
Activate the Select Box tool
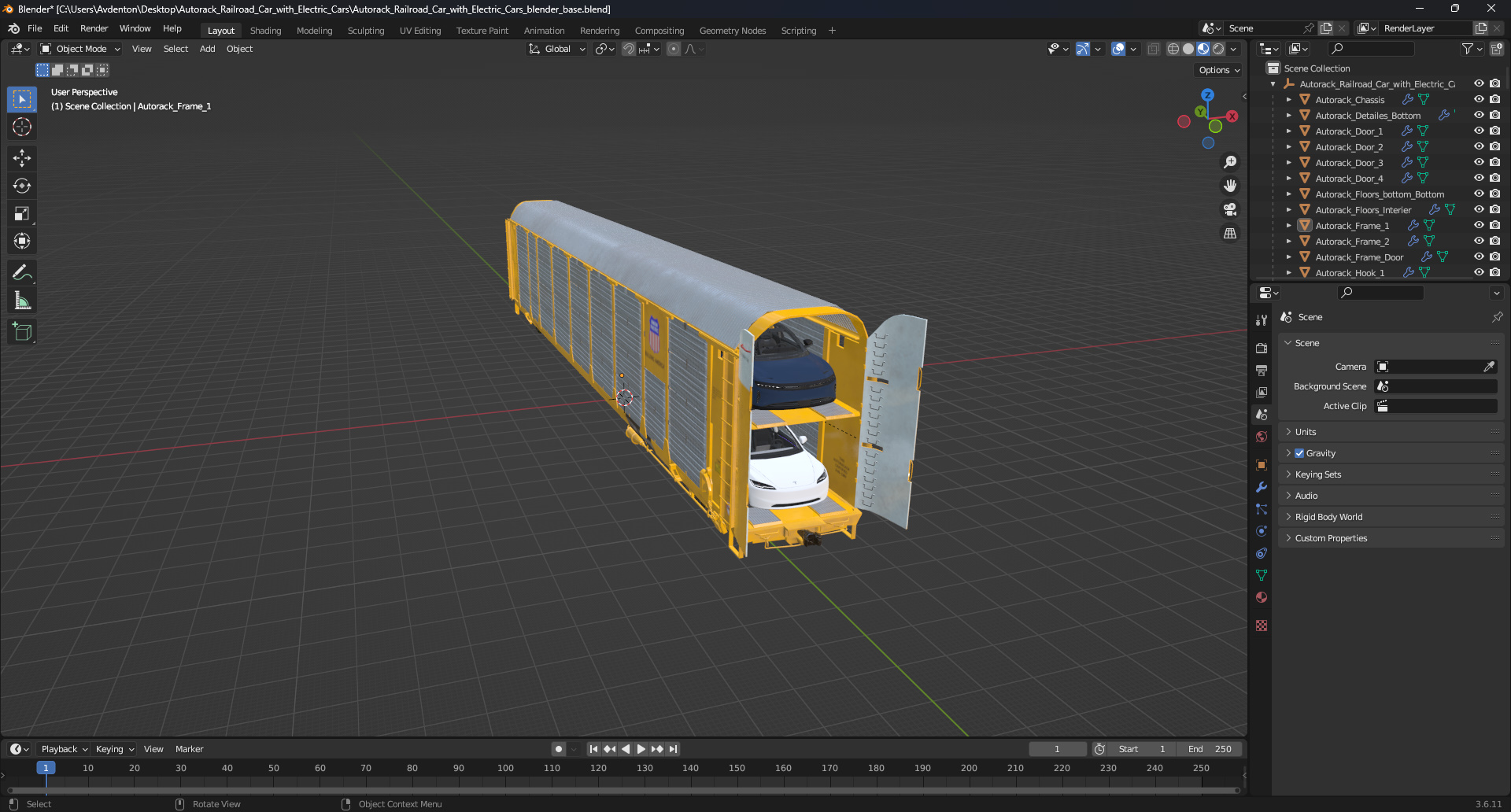point(22,99)
